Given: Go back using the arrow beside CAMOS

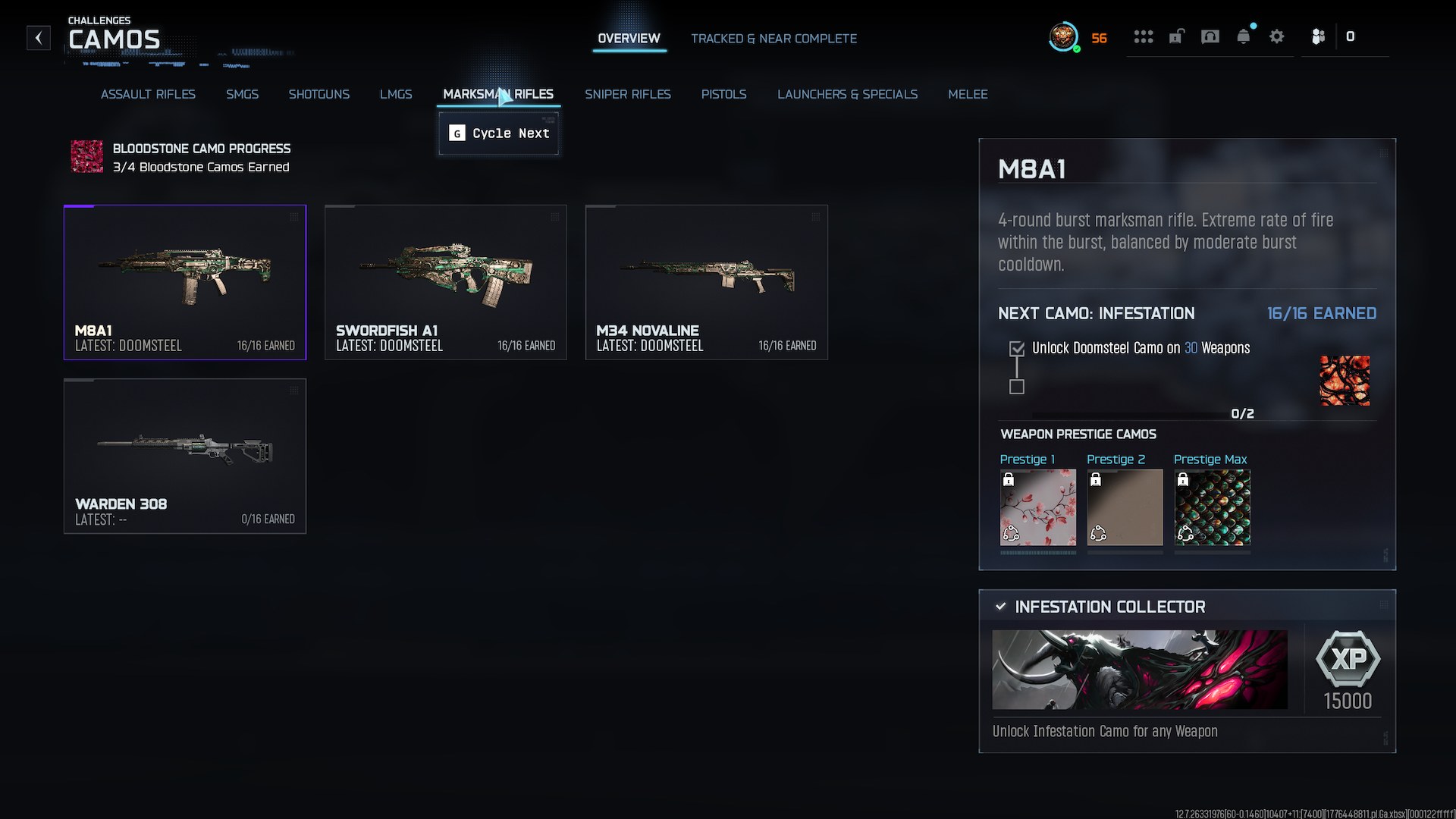Looking at the screenshot, I should tap(39, 38).
